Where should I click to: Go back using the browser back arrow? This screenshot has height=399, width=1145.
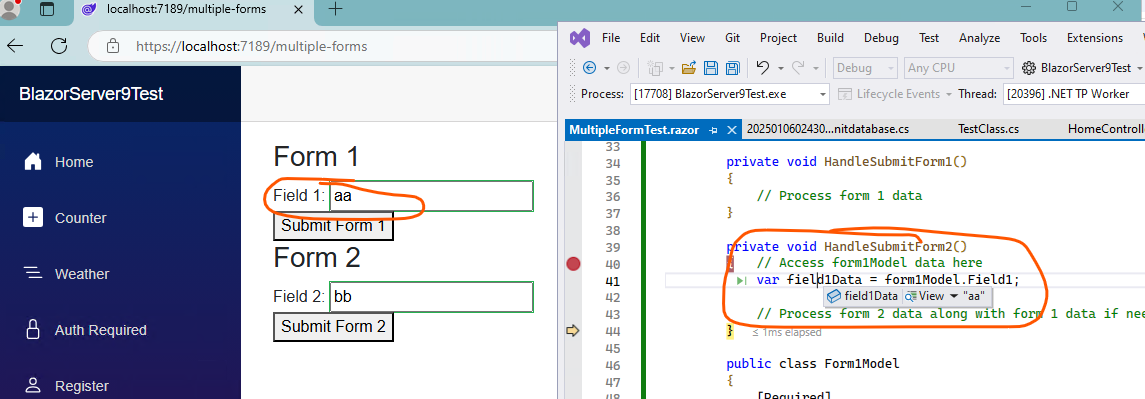click(15, 46)
